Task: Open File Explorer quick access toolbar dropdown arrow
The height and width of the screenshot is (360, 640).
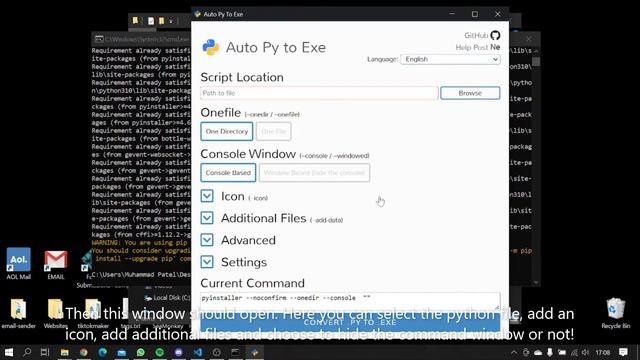Action: tap(171, 21)
